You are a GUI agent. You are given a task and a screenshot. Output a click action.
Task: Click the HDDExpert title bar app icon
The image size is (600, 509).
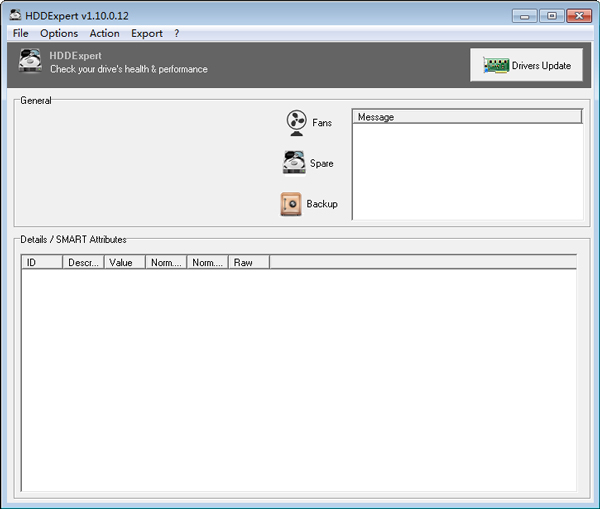tap(15, 15)
